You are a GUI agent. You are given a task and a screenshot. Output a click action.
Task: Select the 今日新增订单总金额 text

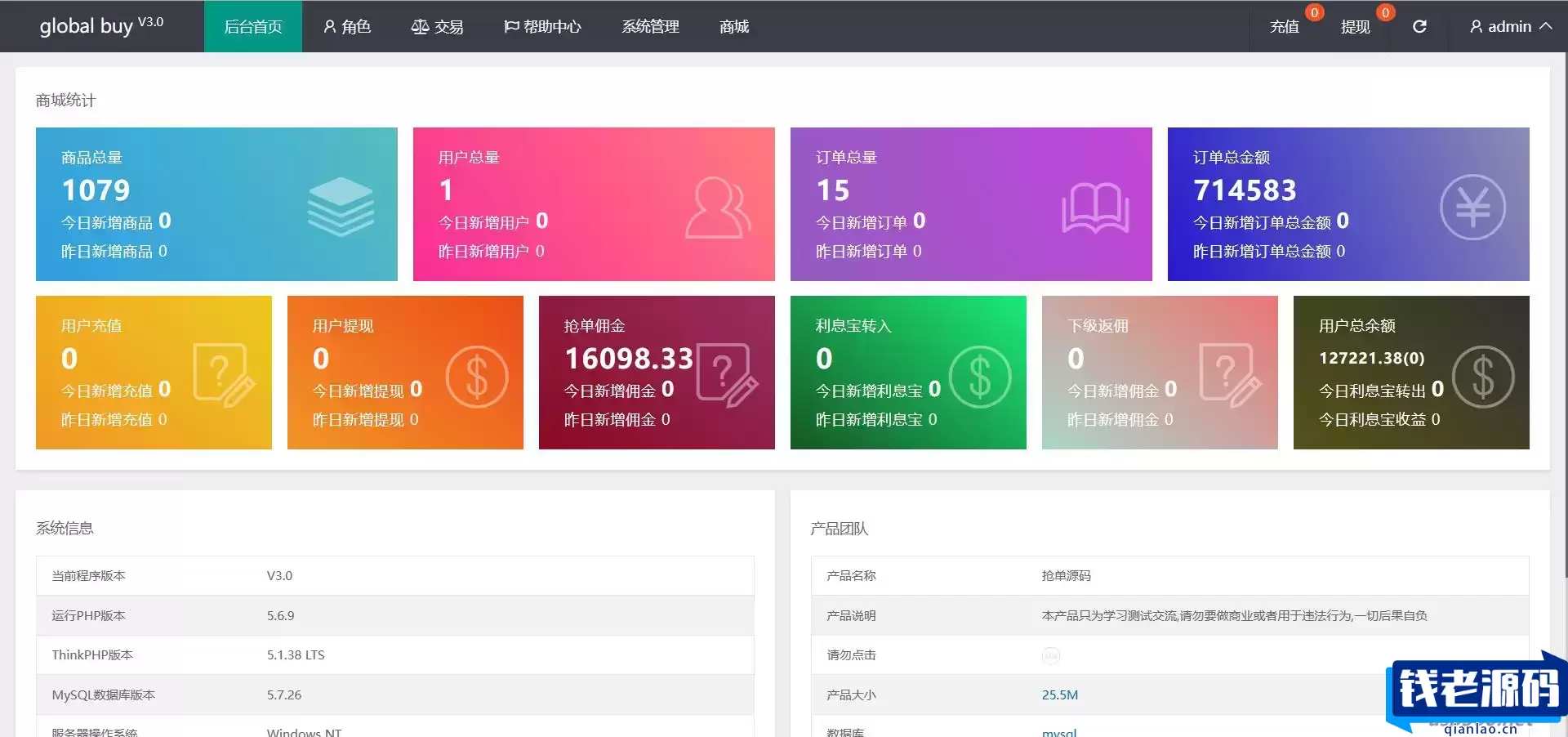tap(1262, 222)
